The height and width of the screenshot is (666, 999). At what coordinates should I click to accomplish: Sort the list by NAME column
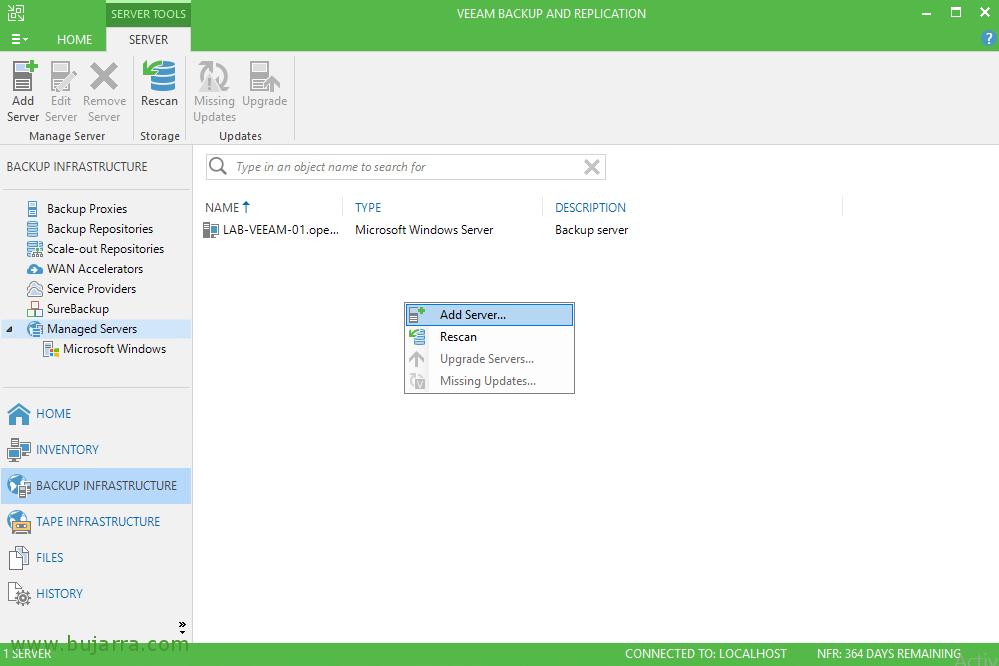tap(222, 208)
